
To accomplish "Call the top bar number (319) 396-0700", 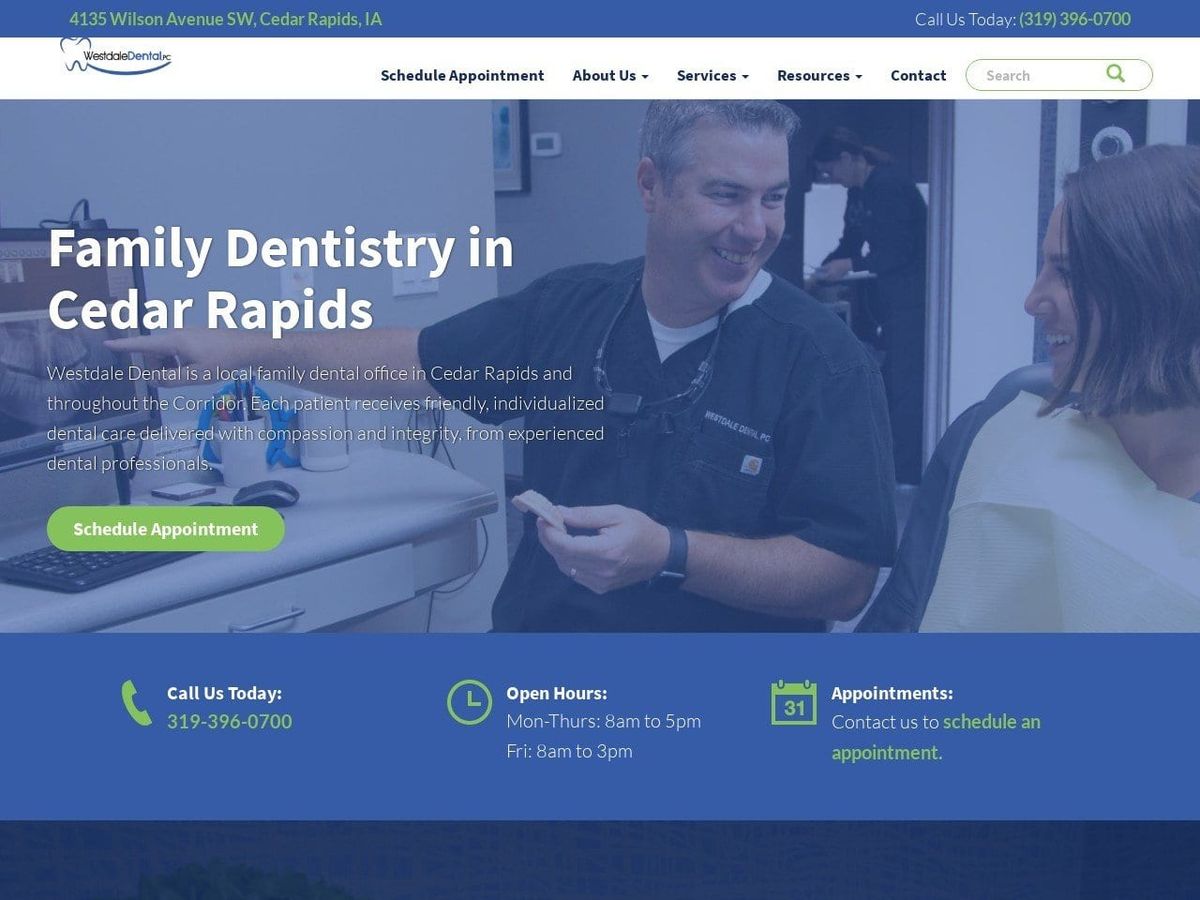I will (x=1075, y=19).
